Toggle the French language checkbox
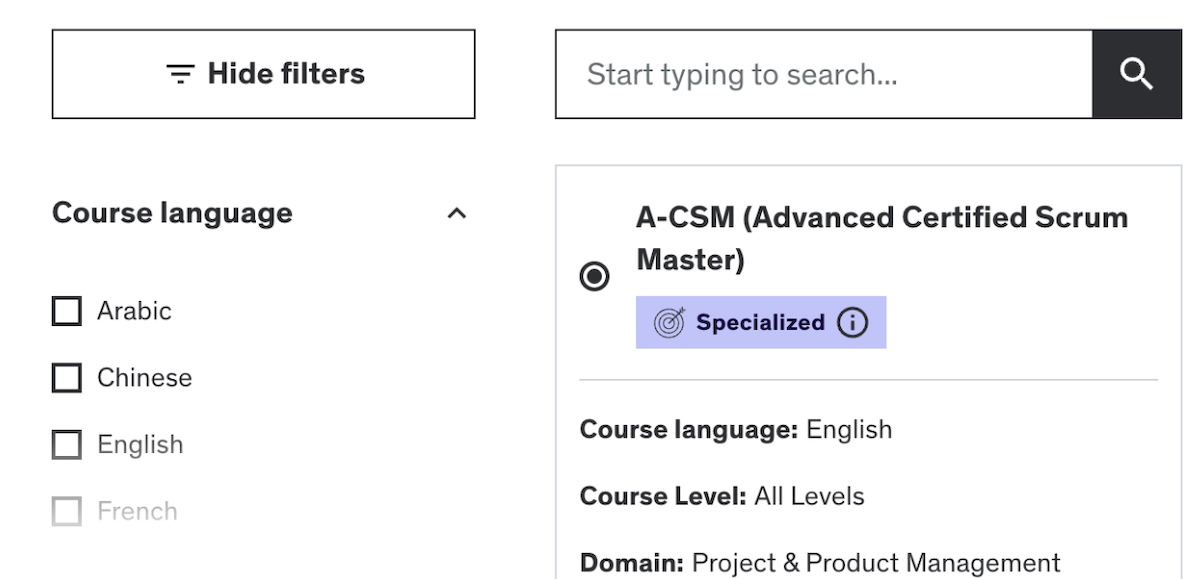 pyautogui.click(x=66, y=512)
